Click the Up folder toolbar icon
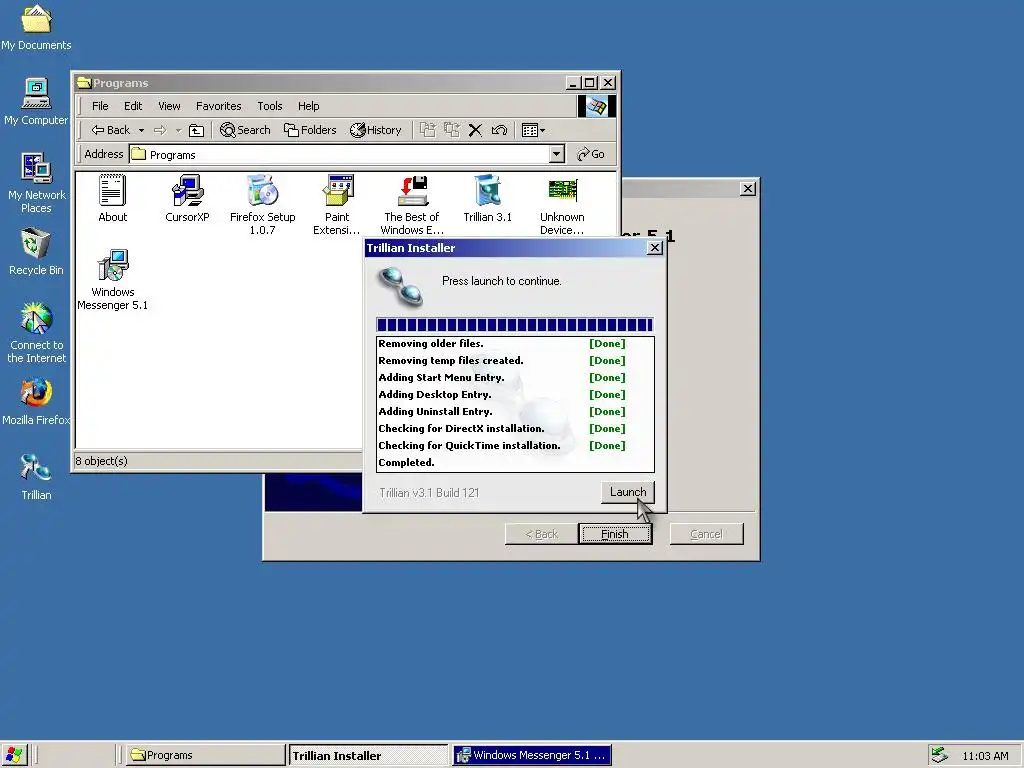Viewport: 1024px width, 768px height. pos(196,130)
